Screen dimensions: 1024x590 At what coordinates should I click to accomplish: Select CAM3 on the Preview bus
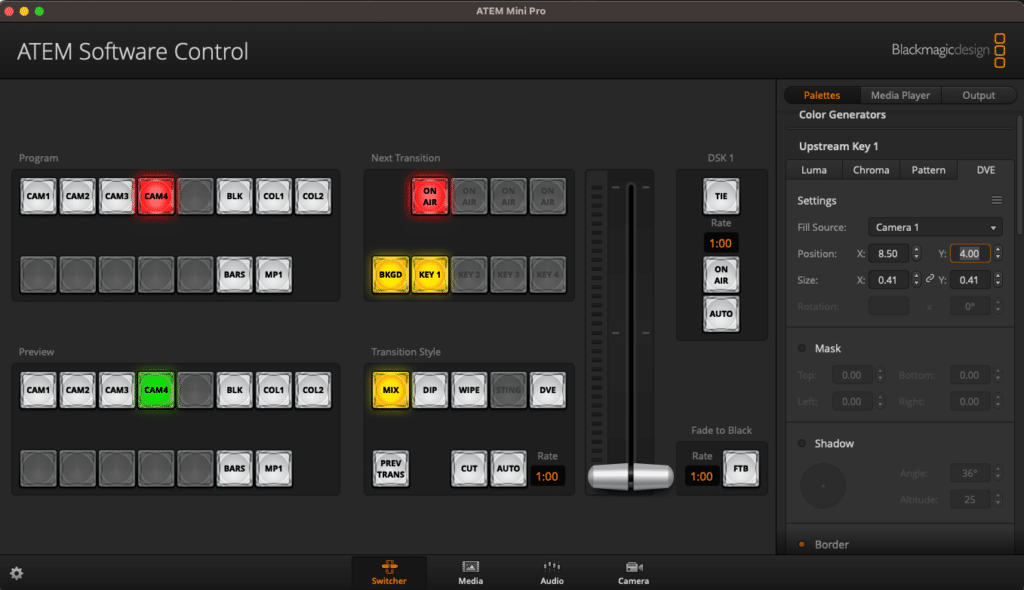116,390
